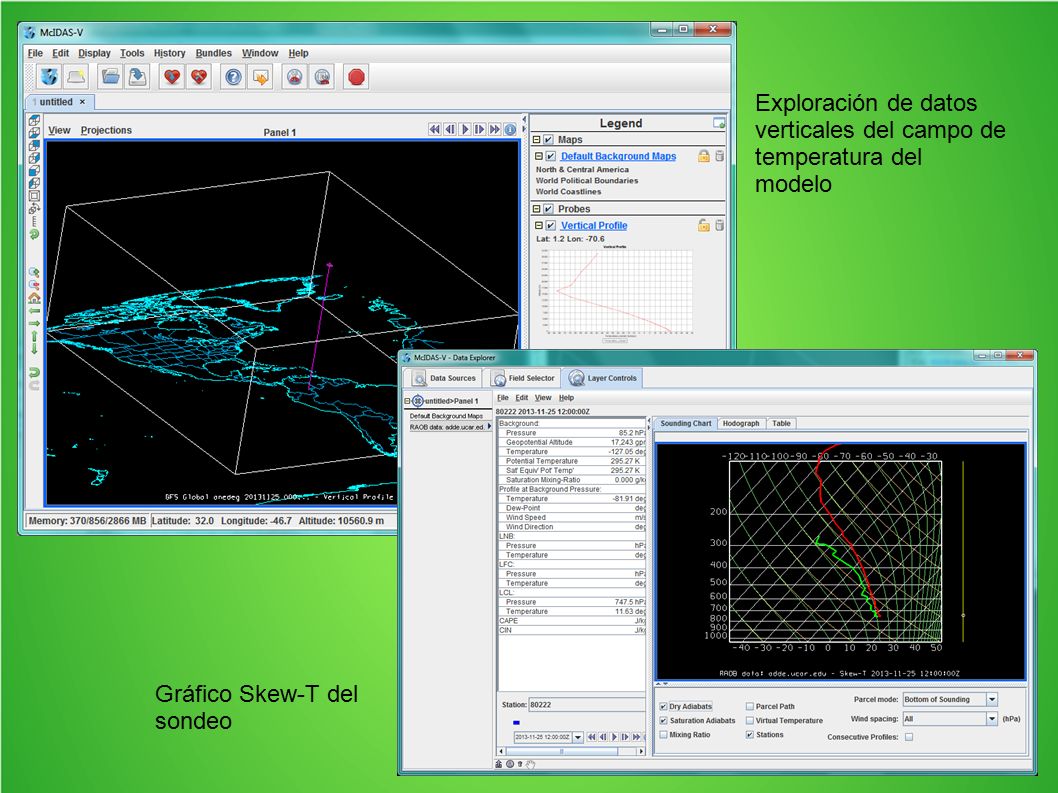
Task: Open the Data Sources tab
Action: pos(445,378)
